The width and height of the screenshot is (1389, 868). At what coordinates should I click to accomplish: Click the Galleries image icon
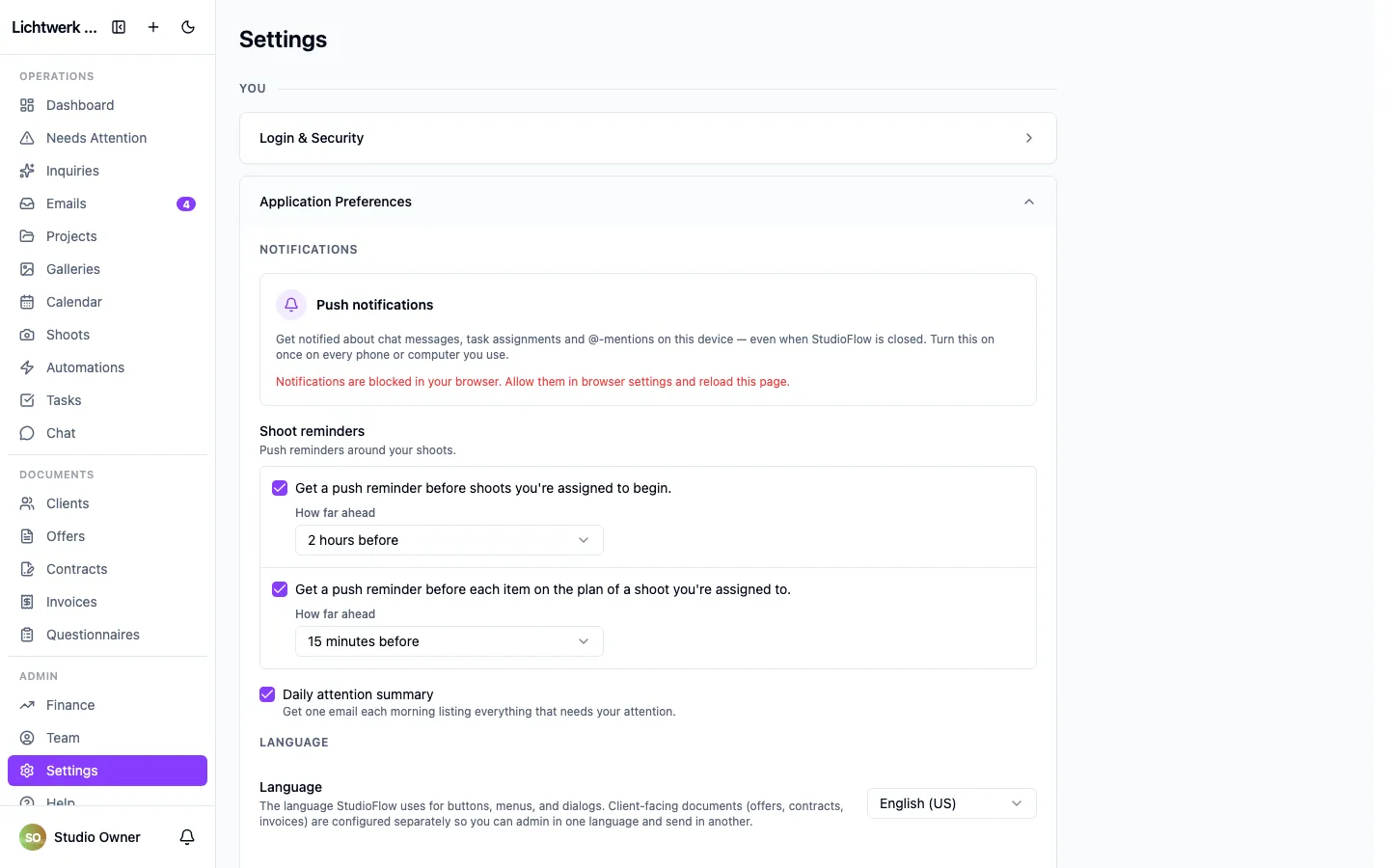tap(27, 269)
